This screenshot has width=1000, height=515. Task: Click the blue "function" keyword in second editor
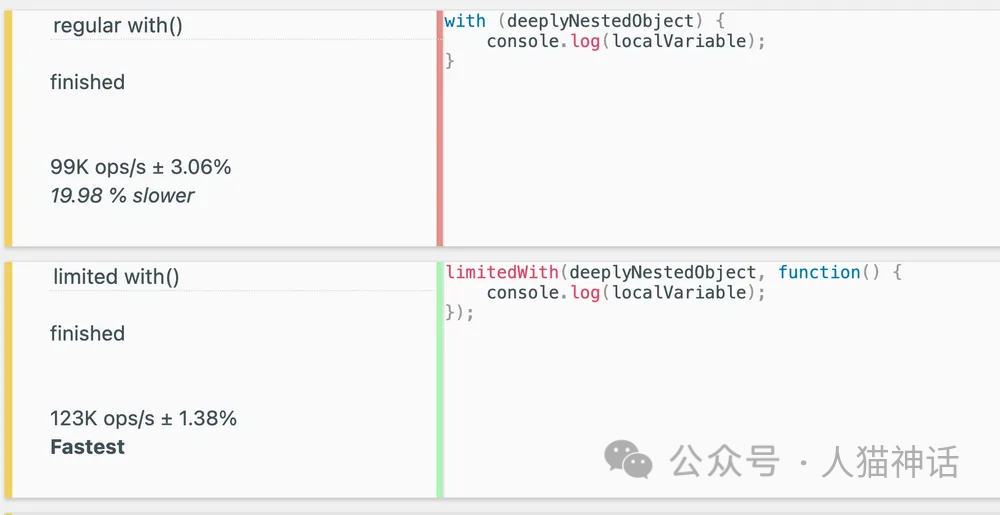819,272
